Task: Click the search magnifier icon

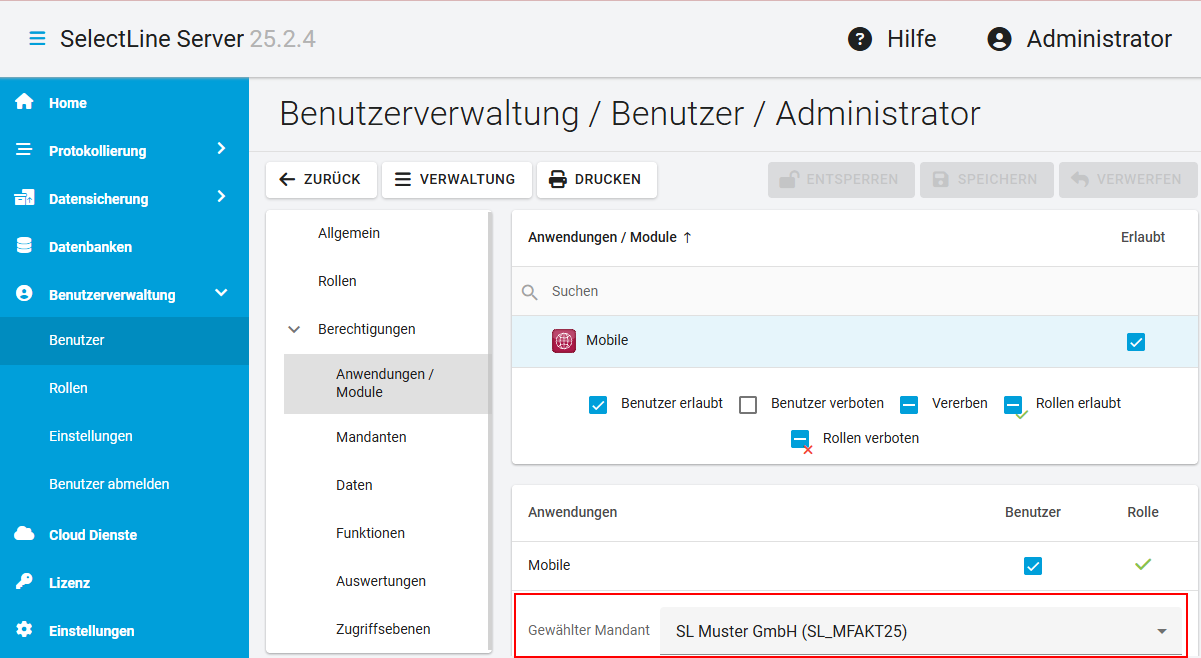Action: [x=530, y=292]
